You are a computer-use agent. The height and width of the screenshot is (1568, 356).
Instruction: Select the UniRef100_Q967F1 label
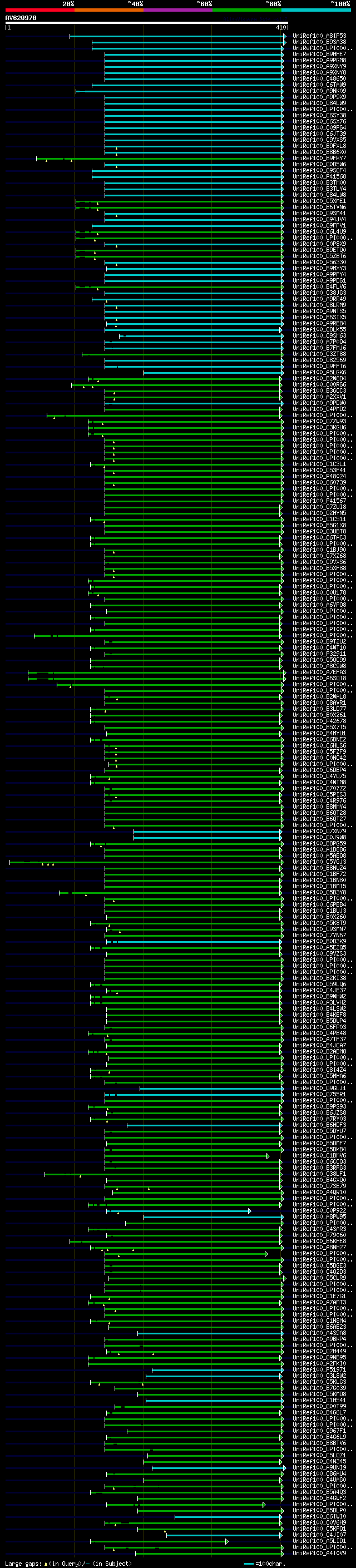coord(319,1431)
